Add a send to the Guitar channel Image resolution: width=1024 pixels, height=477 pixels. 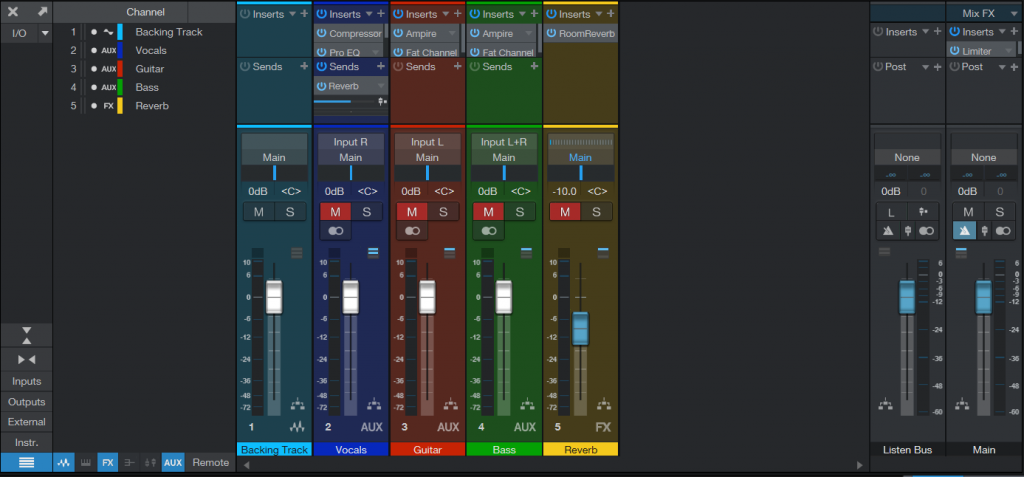click(457, 67)
